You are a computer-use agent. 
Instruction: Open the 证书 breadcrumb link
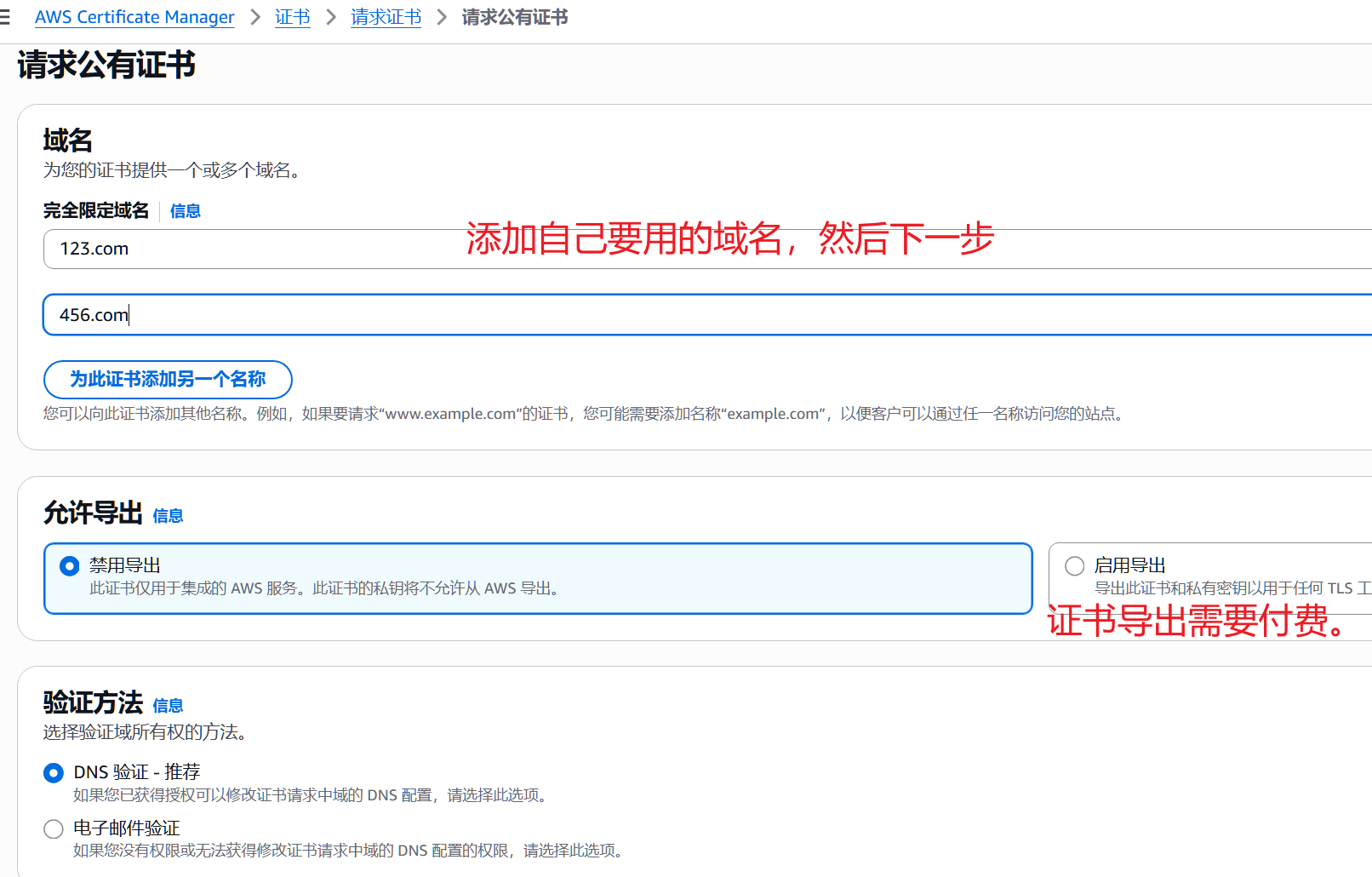[292, 17]
